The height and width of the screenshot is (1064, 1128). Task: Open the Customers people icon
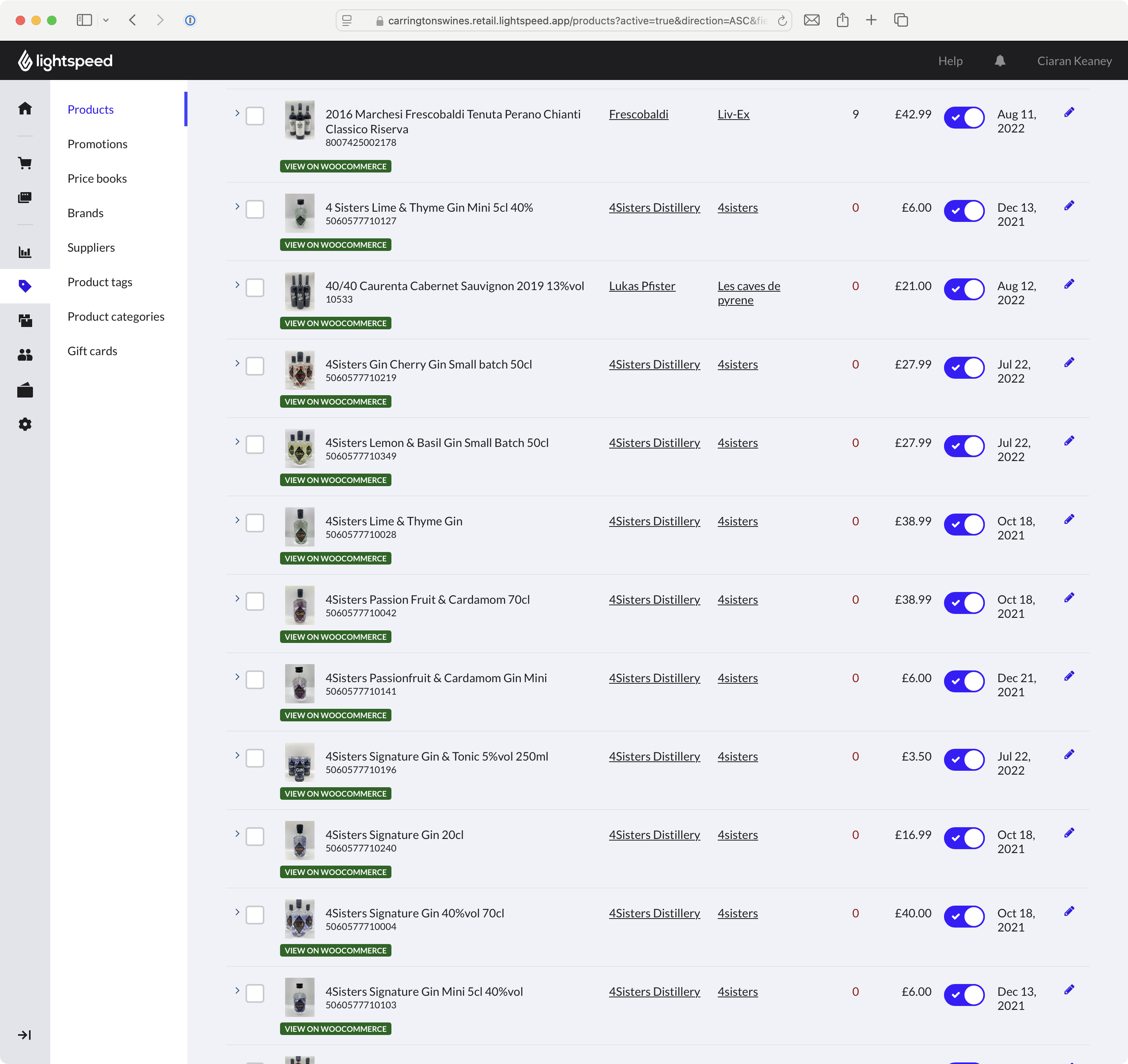25,355
